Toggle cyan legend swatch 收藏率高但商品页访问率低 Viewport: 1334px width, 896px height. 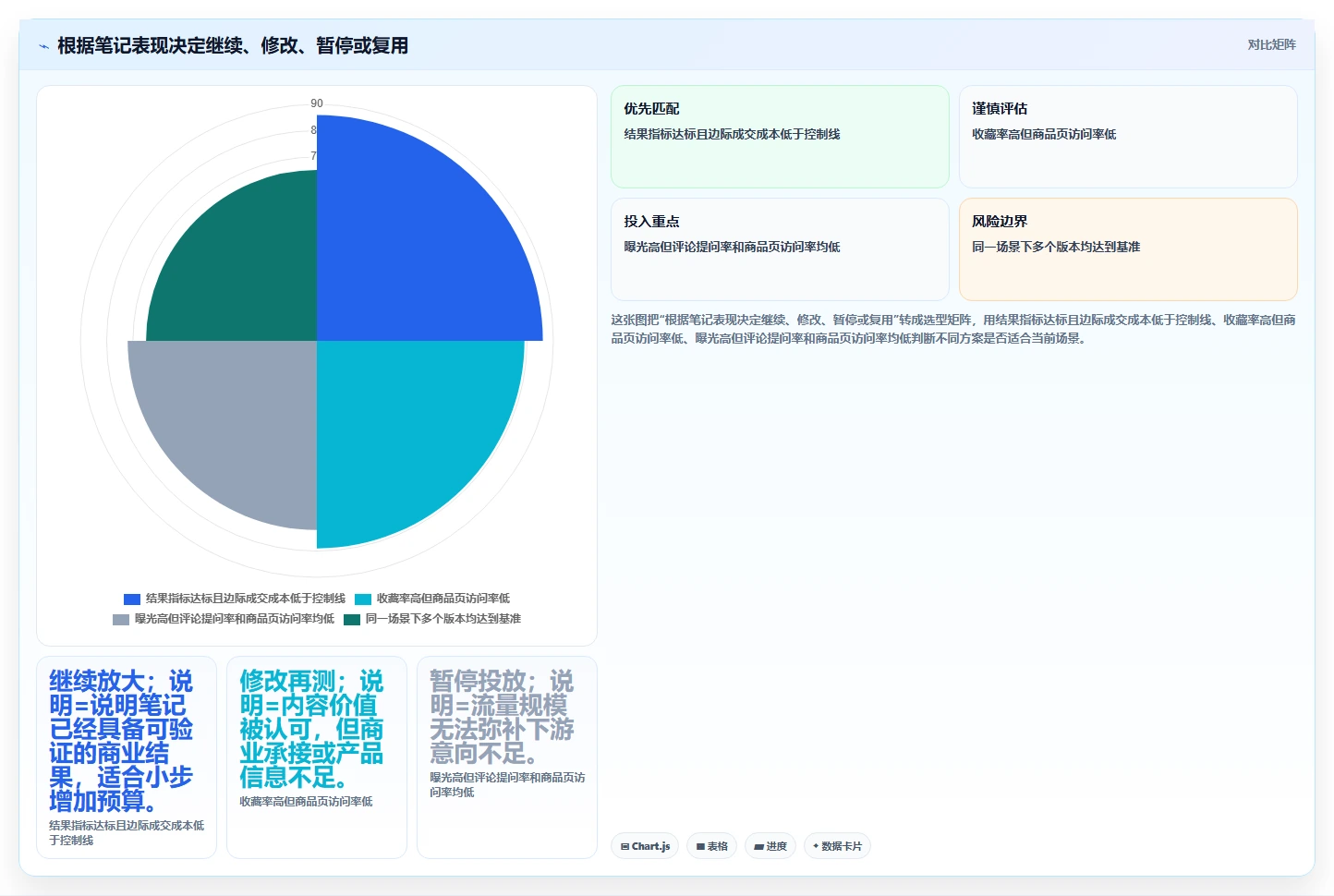tap(363, 599)
